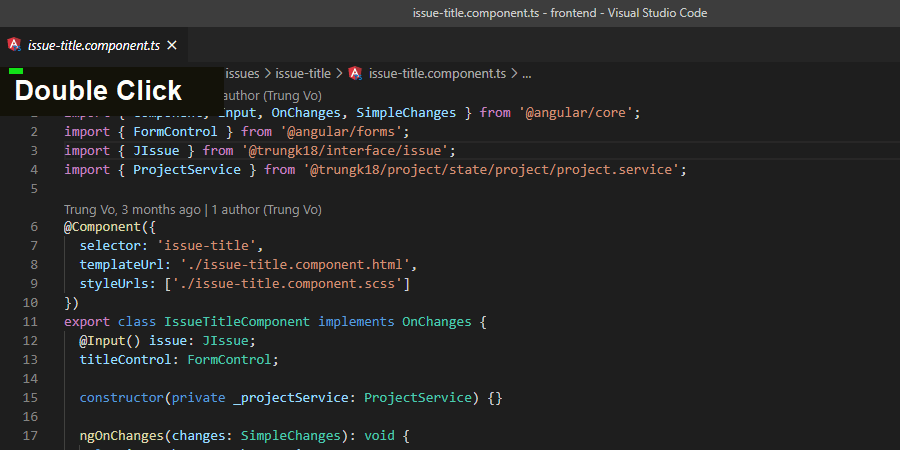The width and height of the screenshot is (900, 450).
Task: Click the './issue-title.component.scss' path string
Action: click(x=288, y=284)
